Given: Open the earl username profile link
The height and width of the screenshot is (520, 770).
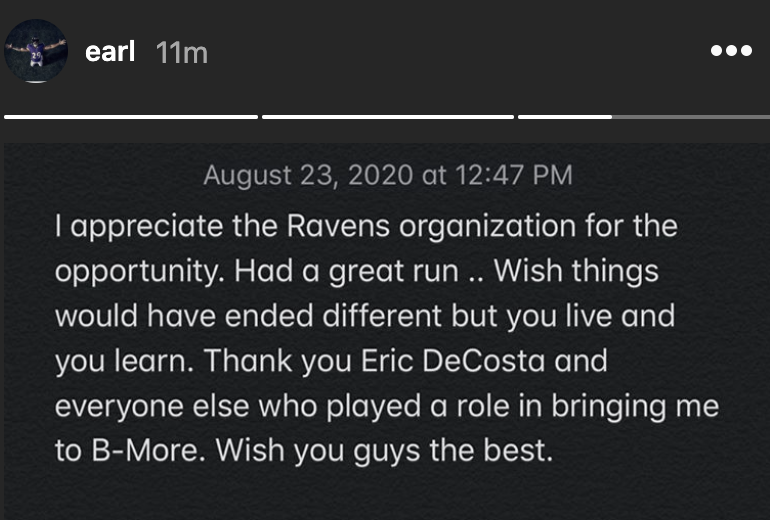Looking at the screenshot, I should pos(111,52).
